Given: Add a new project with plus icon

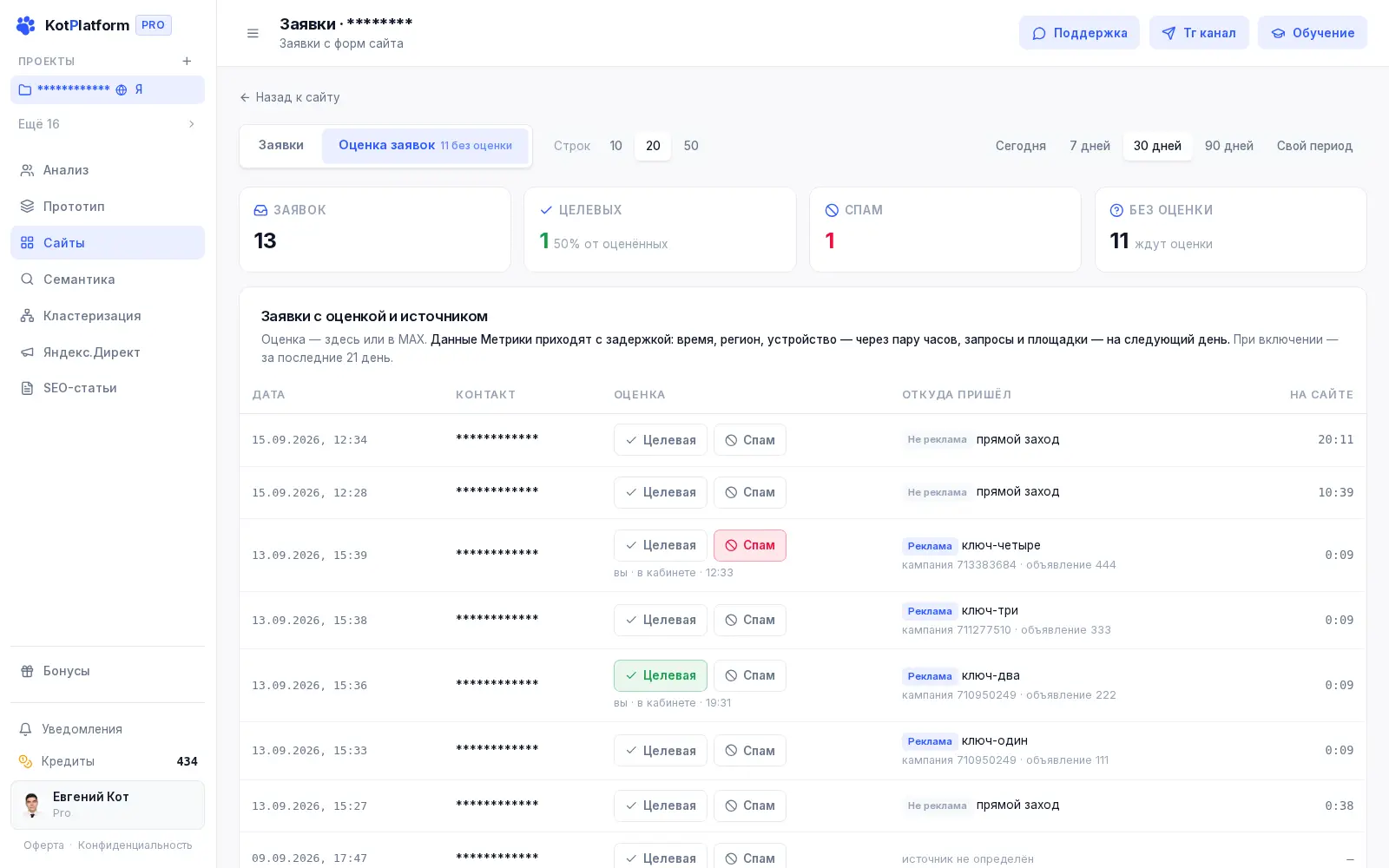Looking at the screenshot, I should (187, 61).
